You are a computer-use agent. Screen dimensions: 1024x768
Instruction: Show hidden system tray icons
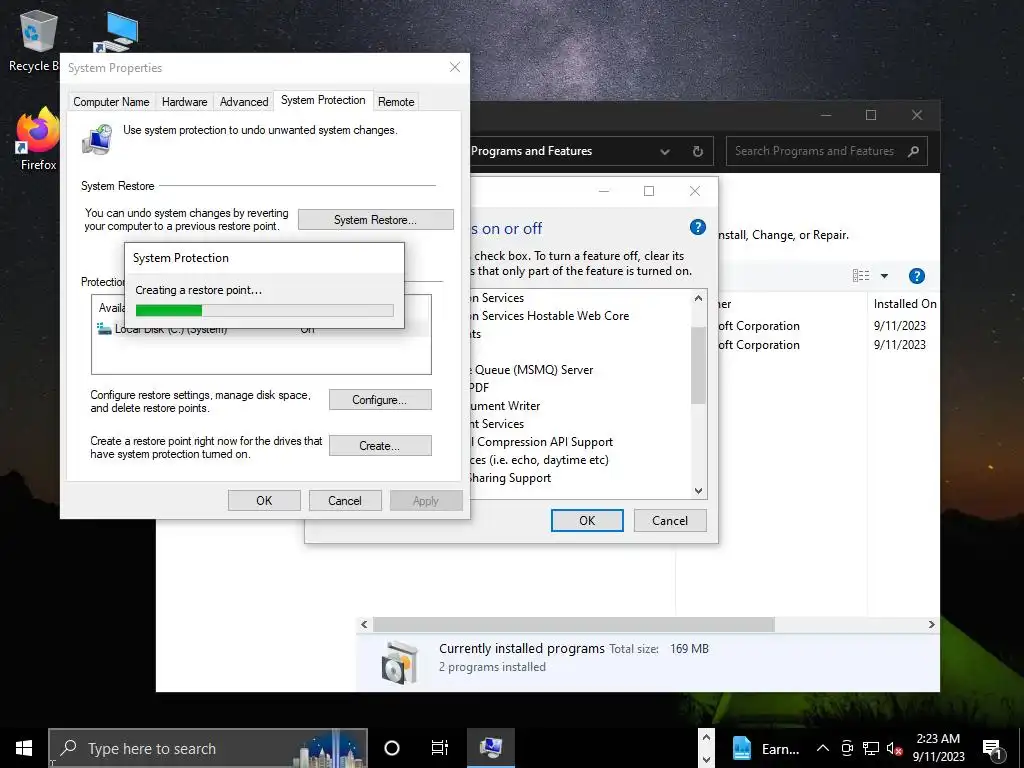(823, 748)
